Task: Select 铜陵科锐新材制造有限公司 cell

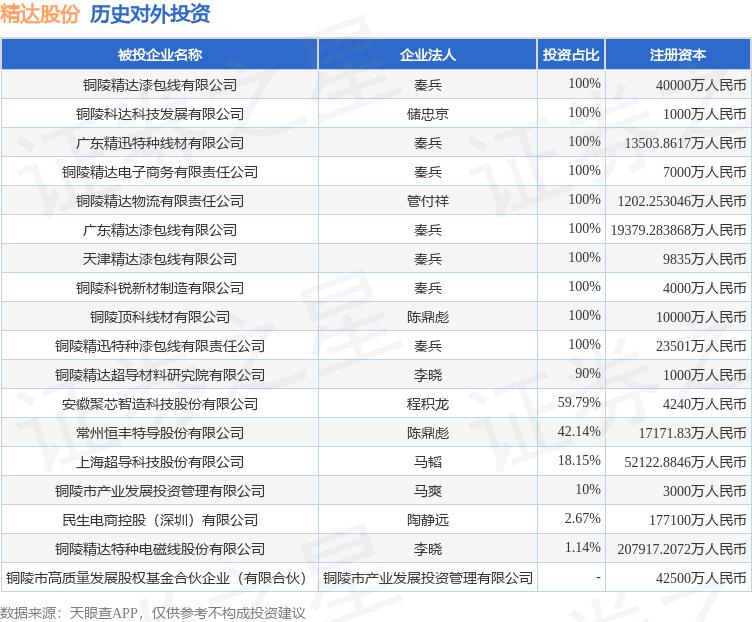Action: pos(160,288)
